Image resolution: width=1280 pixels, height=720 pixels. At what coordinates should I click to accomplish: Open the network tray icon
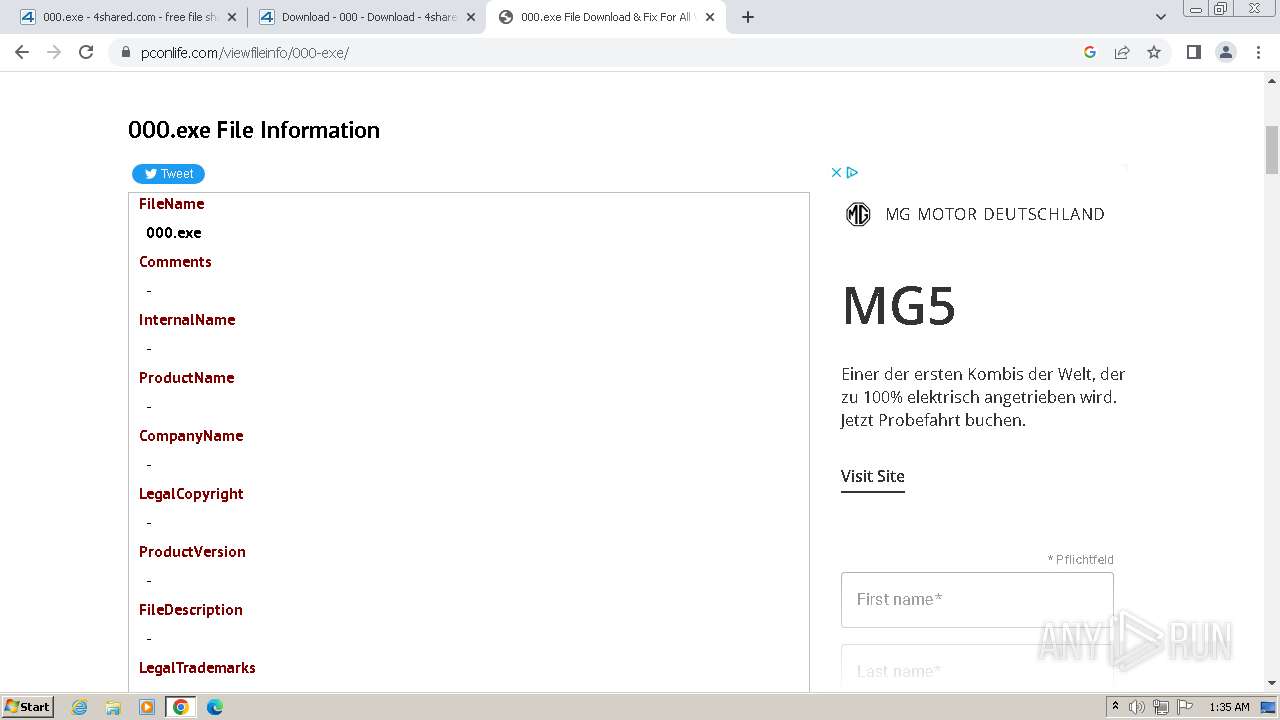click(x=1161, y=707)
